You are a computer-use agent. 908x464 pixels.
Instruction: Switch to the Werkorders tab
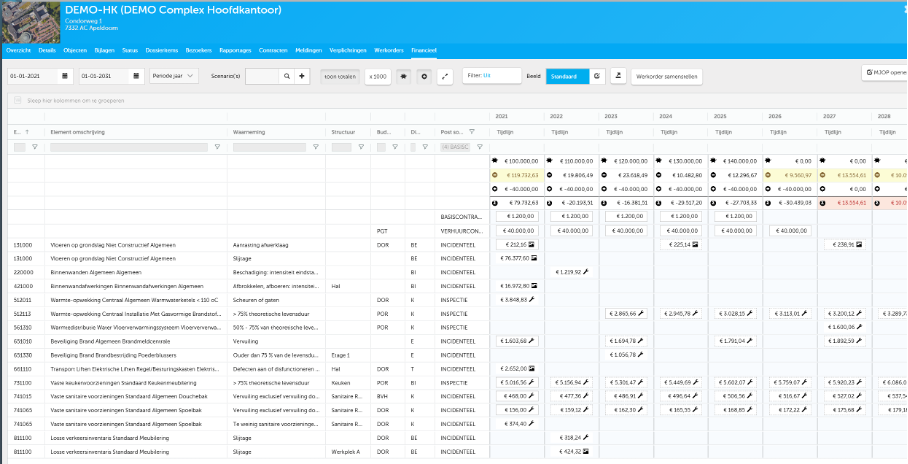pyautogui.click(x=389, y=50)
